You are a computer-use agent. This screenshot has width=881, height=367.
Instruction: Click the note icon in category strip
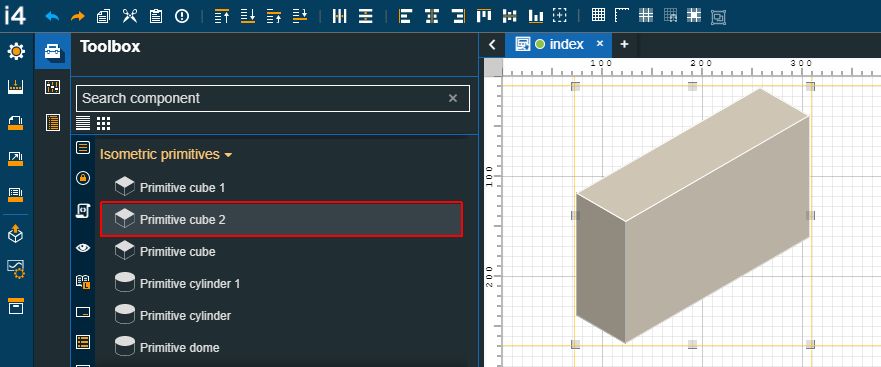coord(83,148)
